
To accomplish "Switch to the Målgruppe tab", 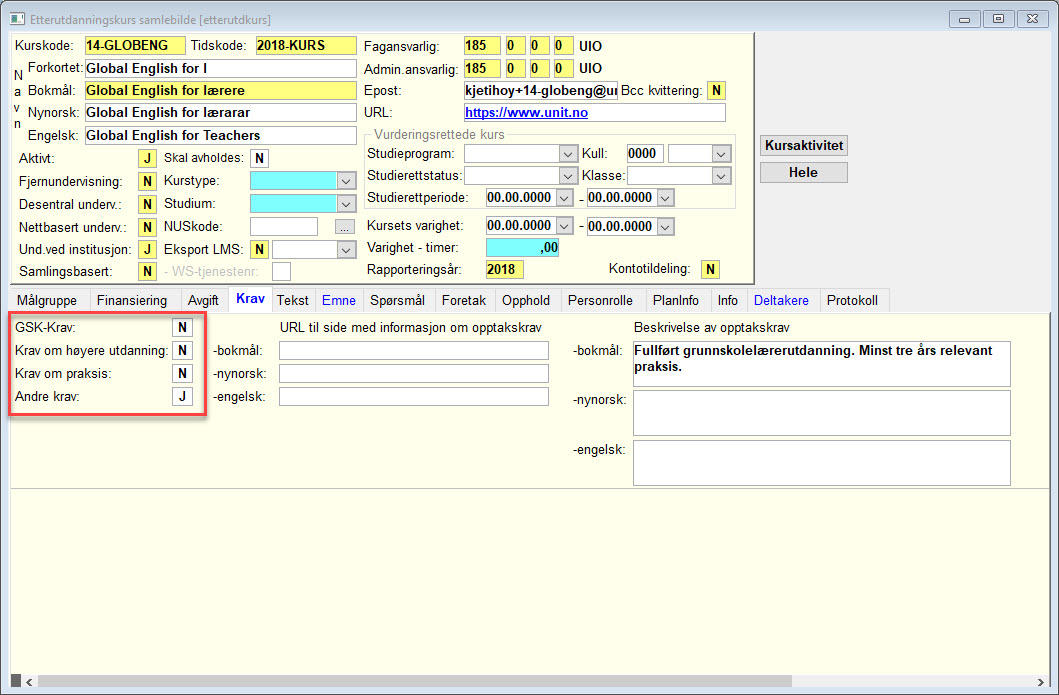I will [47, 301].
